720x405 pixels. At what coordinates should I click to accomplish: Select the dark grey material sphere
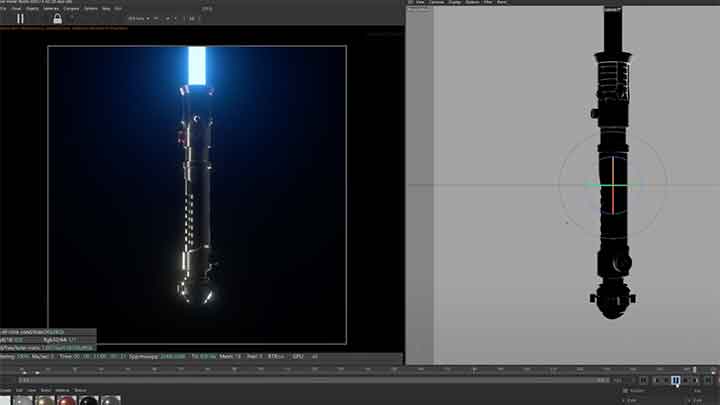pos(111,400)
